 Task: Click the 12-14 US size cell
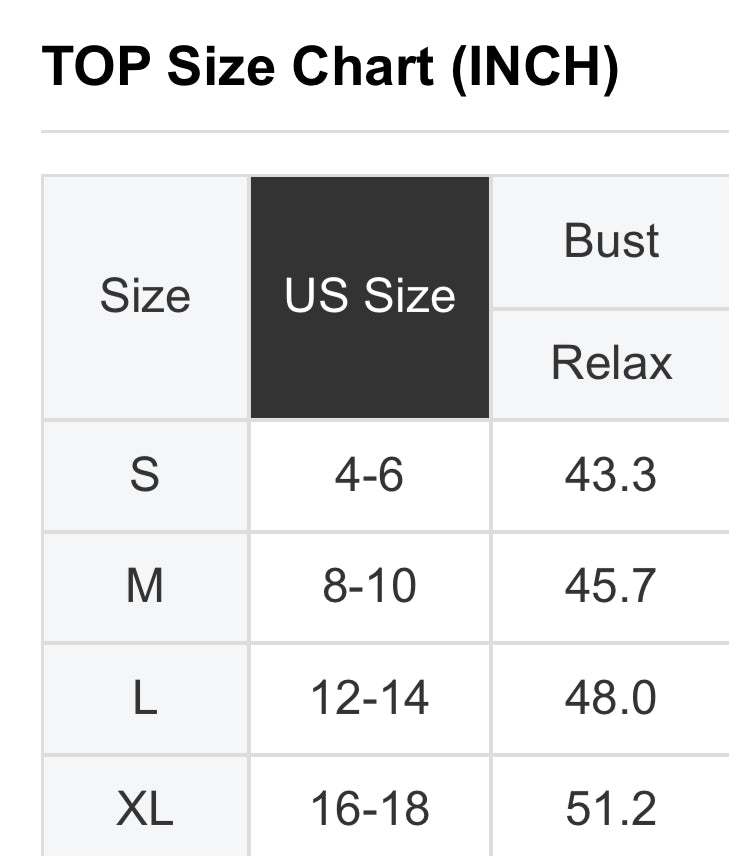pyautogui.click(x=369, y=698)
